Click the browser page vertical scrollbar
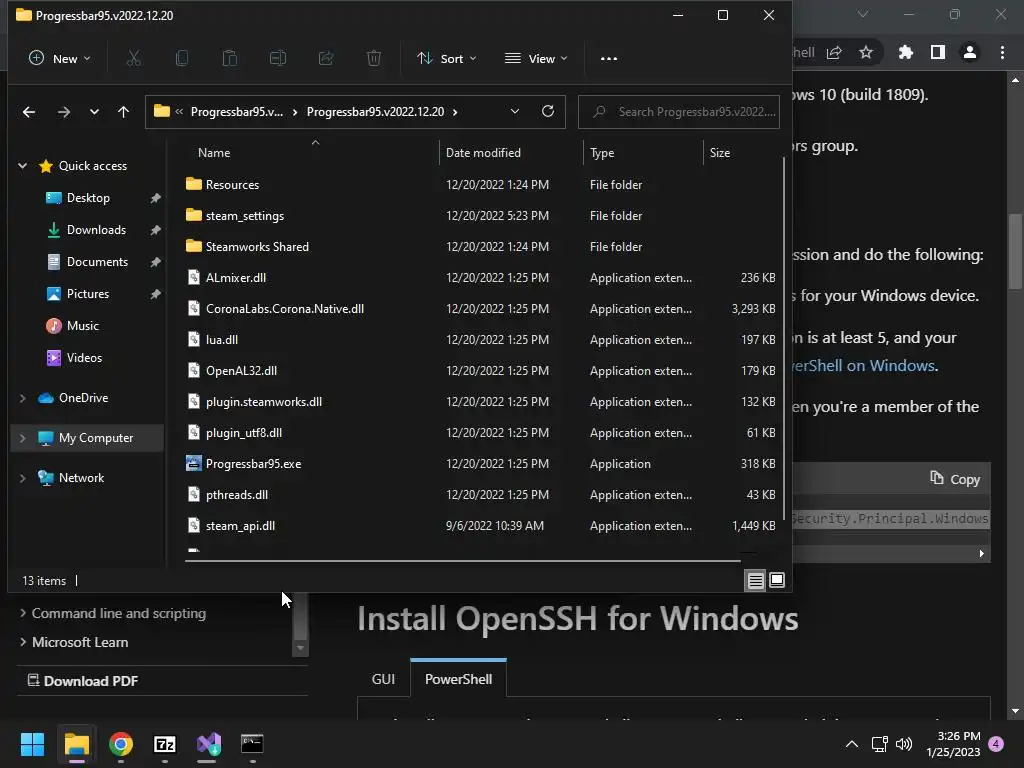Image resolution: width=1024 pixels, height=768 pixels. (x=1015, y=251)
